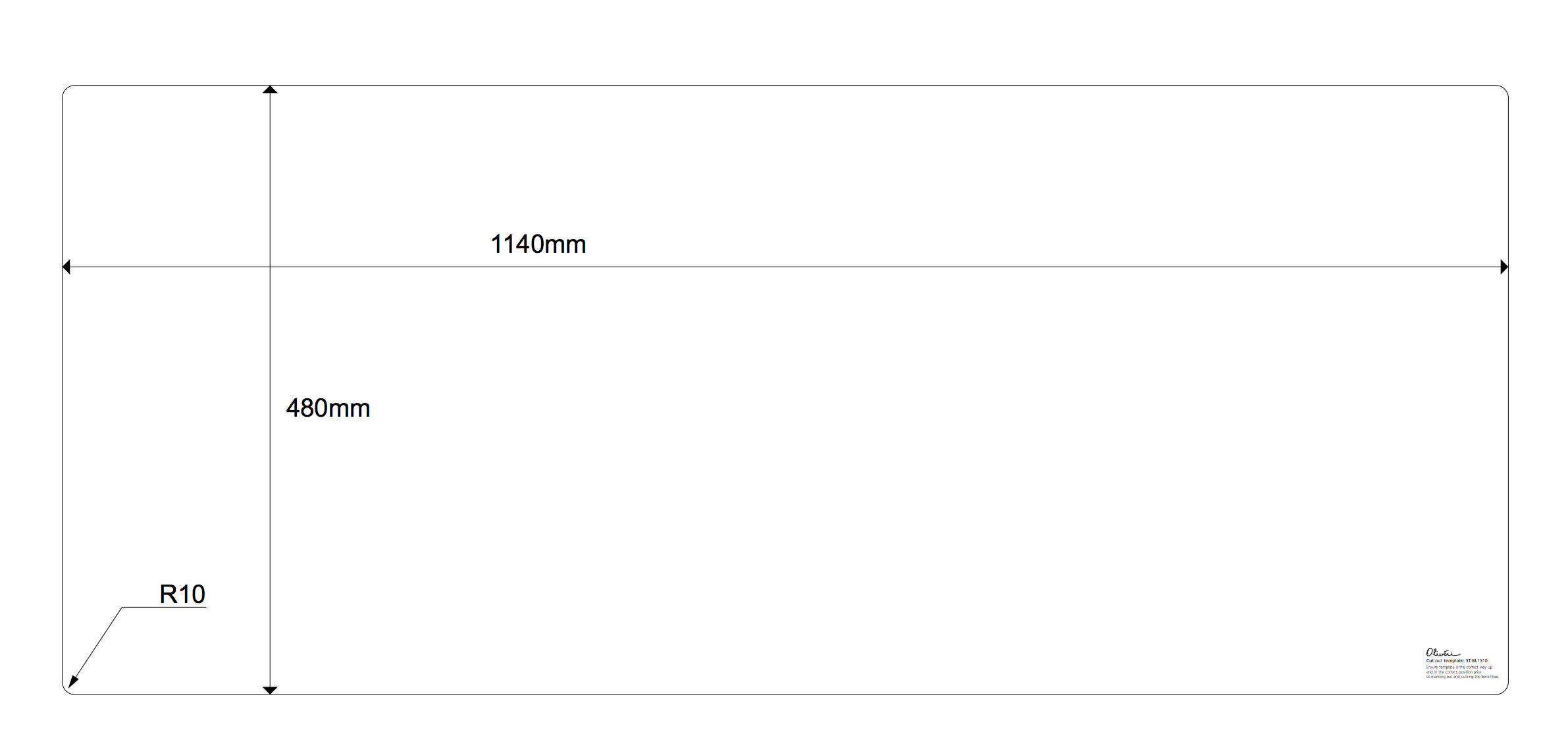Click the template's top-left rounded corner
This screenshot has height=736, width=1568.
pyautogui.click(x=66, y=89)
